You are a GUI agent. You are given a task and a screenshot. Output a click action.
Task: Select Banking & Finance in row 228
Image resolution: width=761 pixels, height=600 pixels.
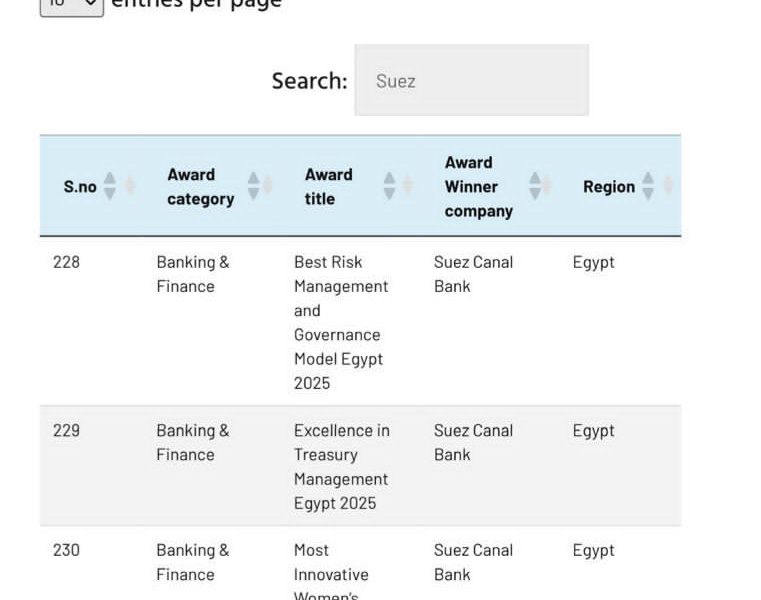coord(192,274)
